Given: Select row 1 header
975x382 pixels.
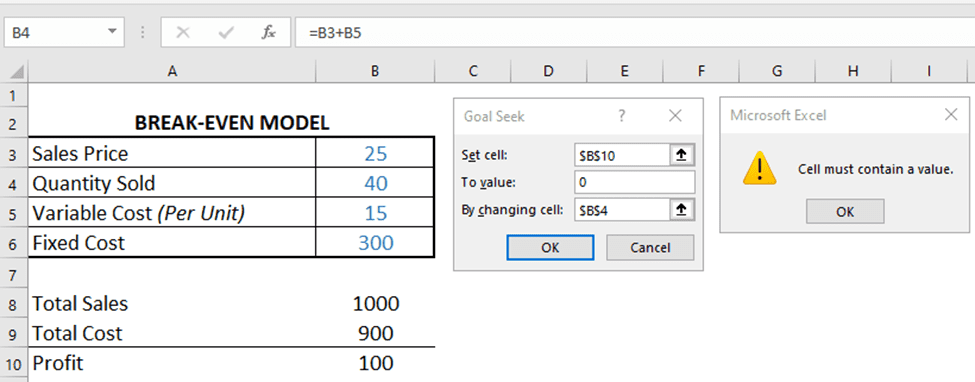Looking at the screenshot, I should [14, 96].
